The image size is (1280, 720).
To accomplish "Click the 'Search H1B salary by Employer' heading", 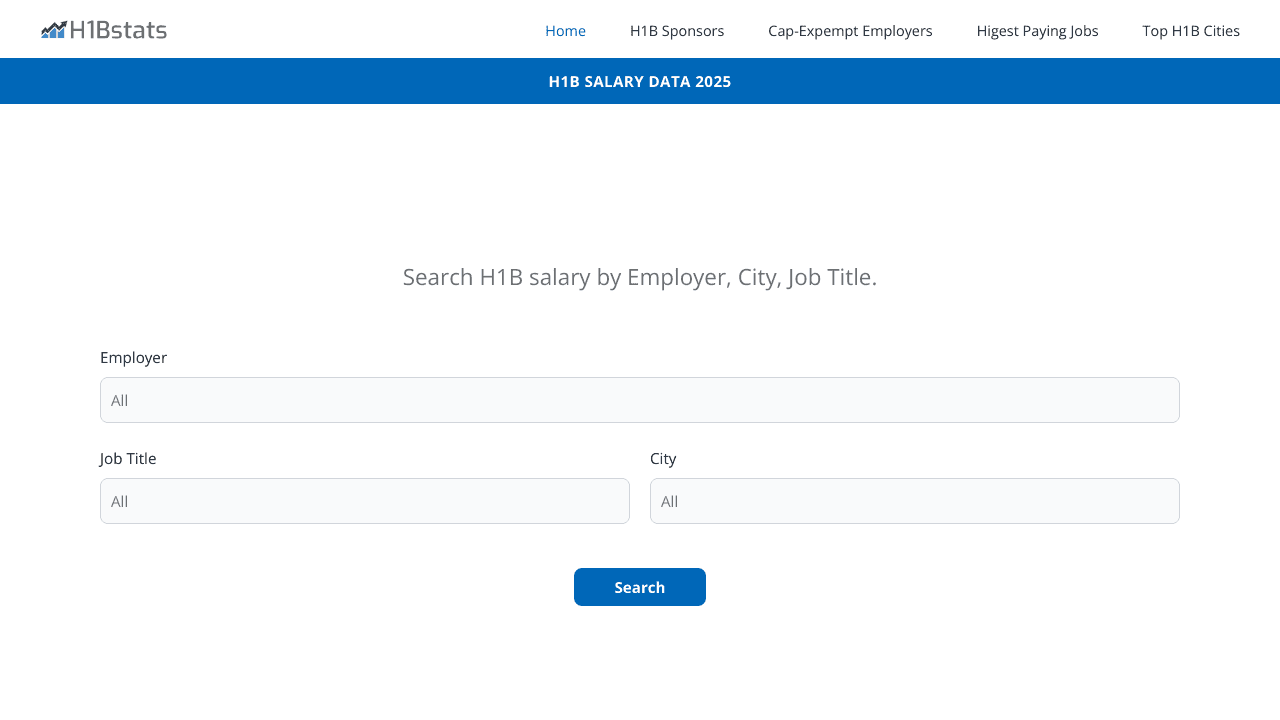I will pos(640,277).
